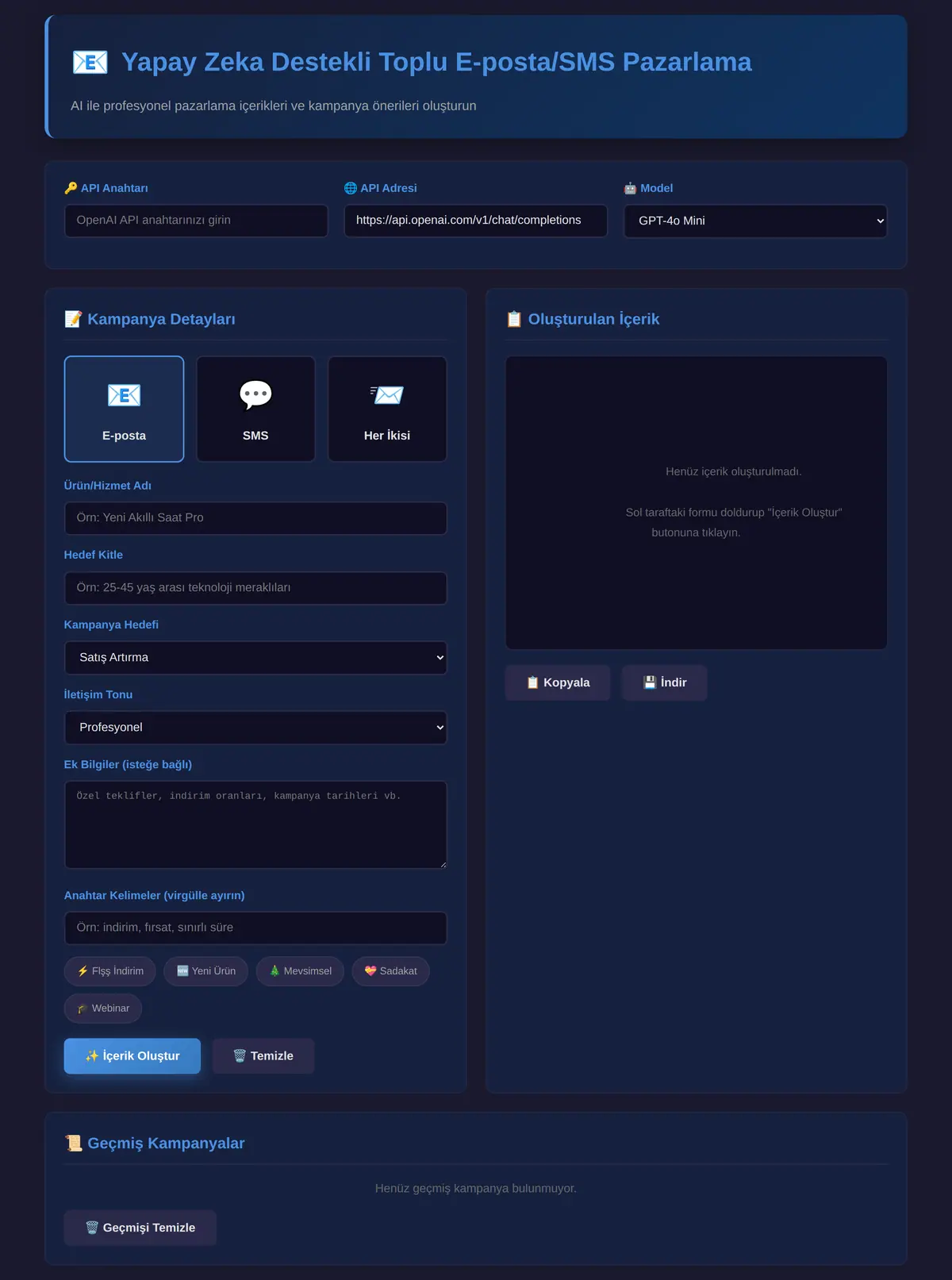952x1280 pixels.
Task: Click the generated content output box
Action: 697,502
